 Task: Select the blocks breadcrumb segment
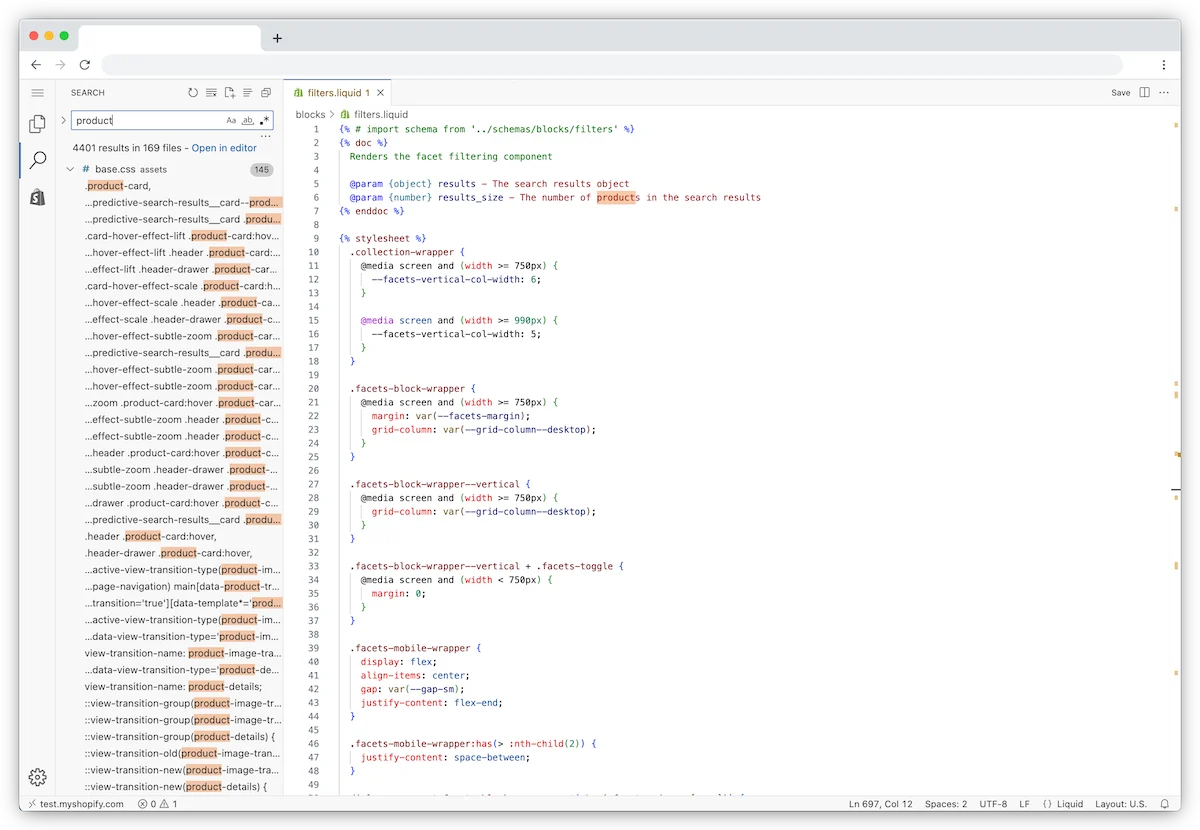(x=311, y=115)
